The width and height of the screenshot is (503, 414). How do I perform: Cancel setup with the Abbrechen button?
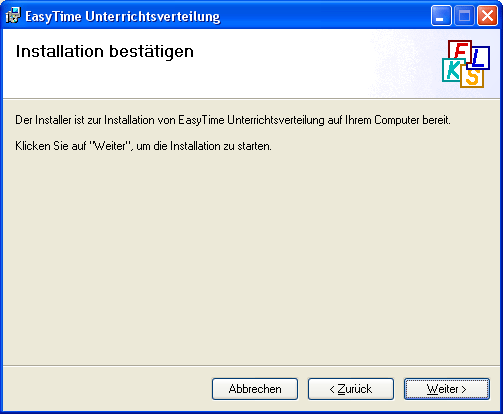coord(255,389)
